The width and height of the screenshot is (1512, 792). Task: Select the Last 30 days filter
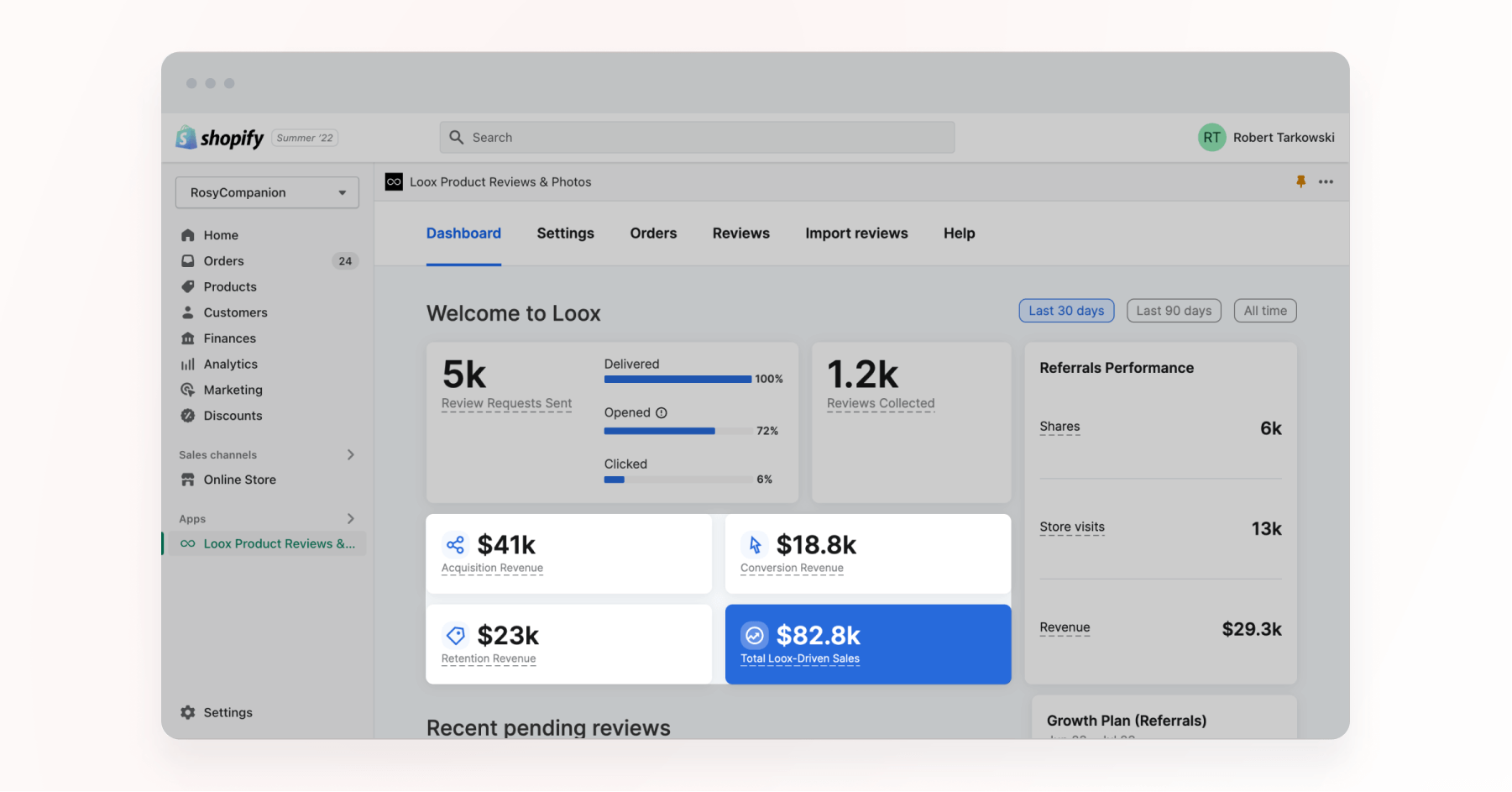pyautogui.click(x=1066, y=311)
